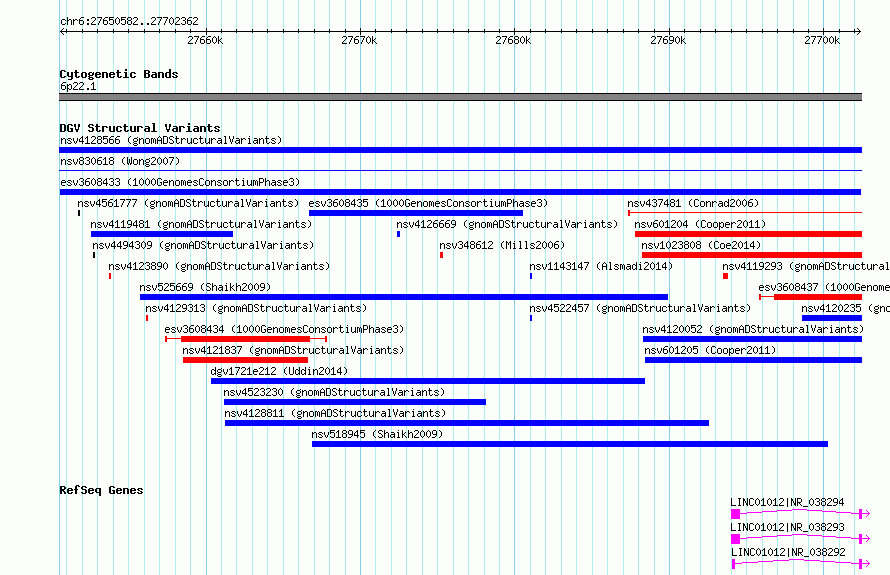Click the DGV Structural Variants track title

[140, 128]
